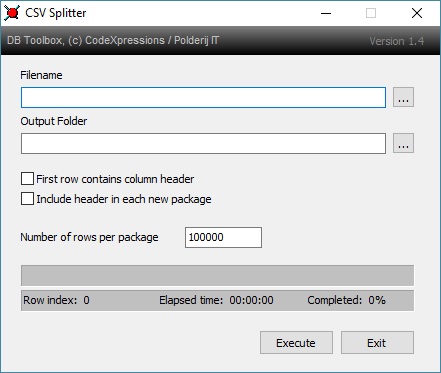The height and width of the screenshot is (373, 441).
Task: Close the CSV Splitter window
Action: (417, 13)
